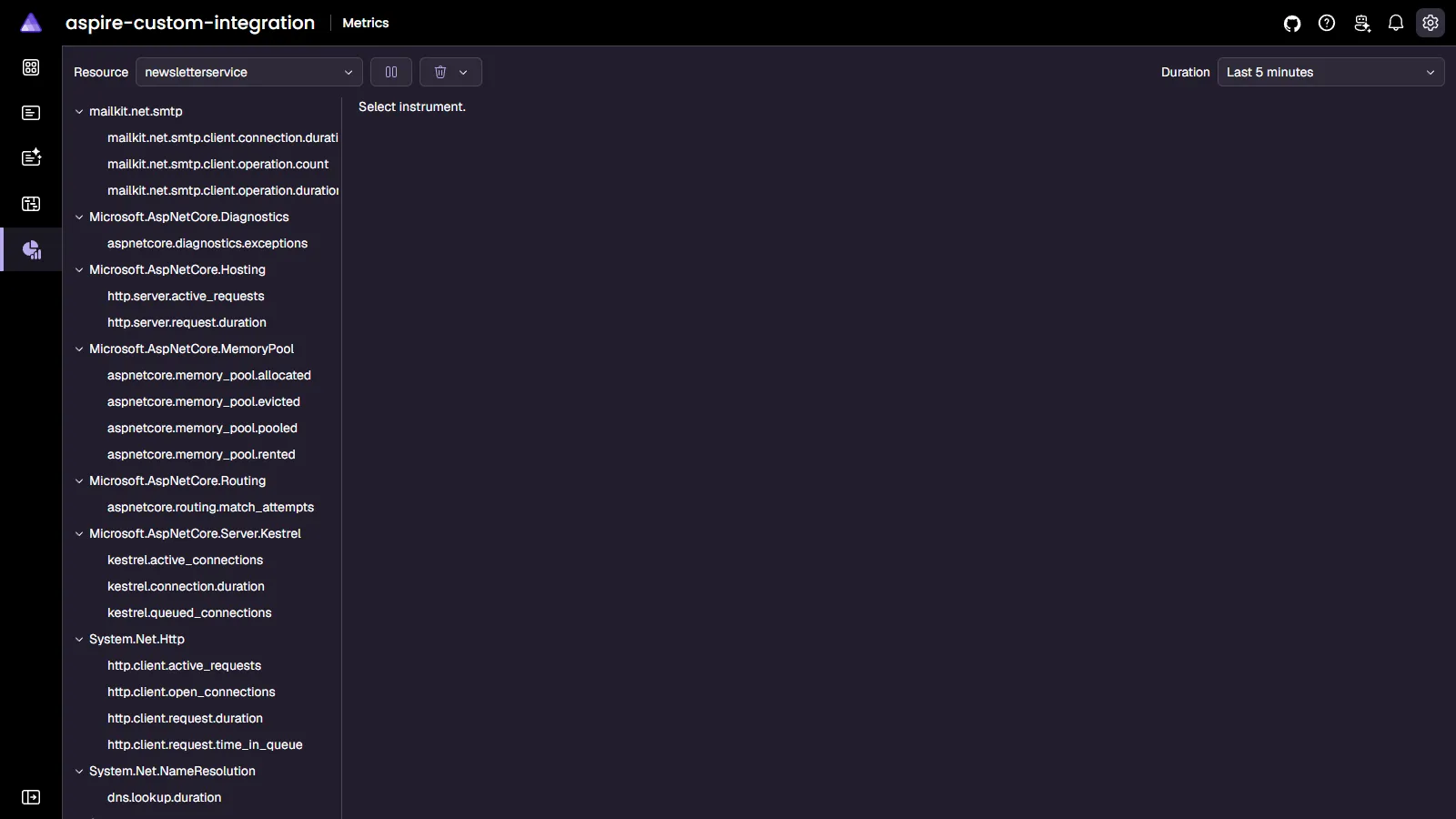Select aspnetcore.memory_pool.allocated instrument
The image size is (1456, 819).
(209, 375)
